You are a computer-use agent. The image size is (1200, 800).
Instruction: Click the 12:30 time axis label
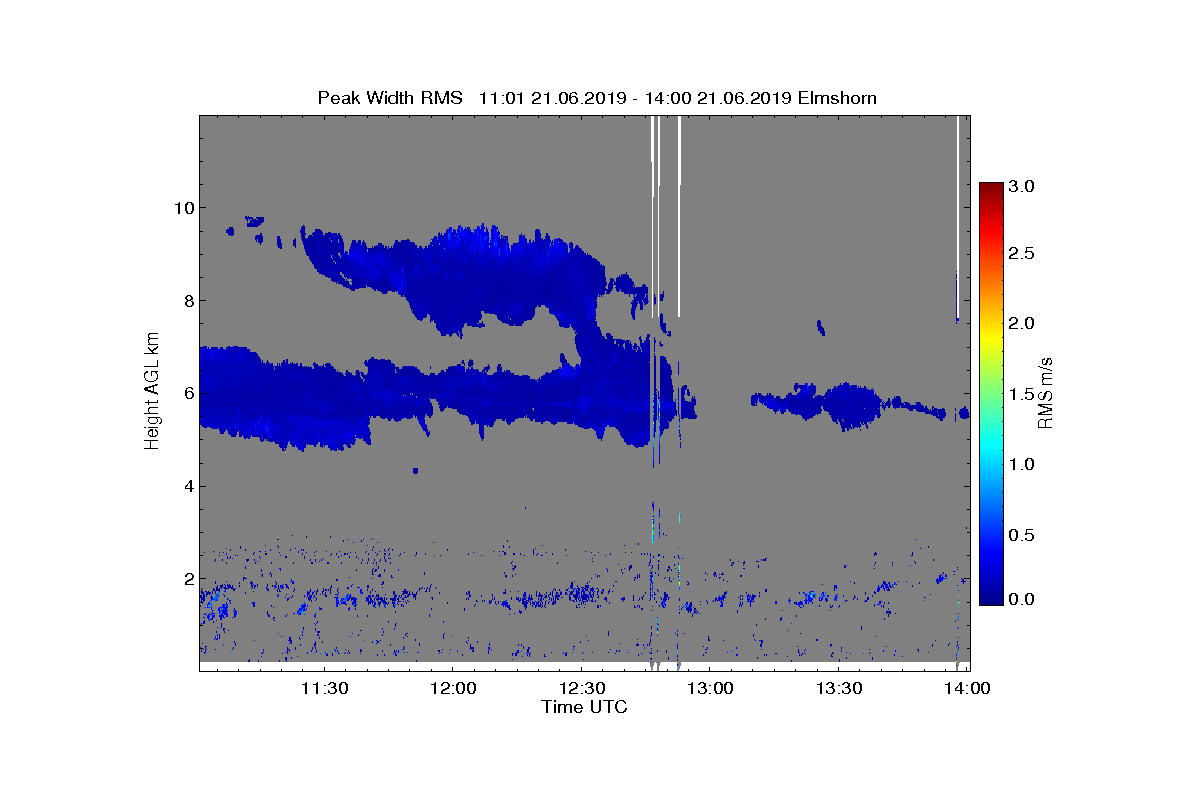pyautogui.click(x=582, y=688)
